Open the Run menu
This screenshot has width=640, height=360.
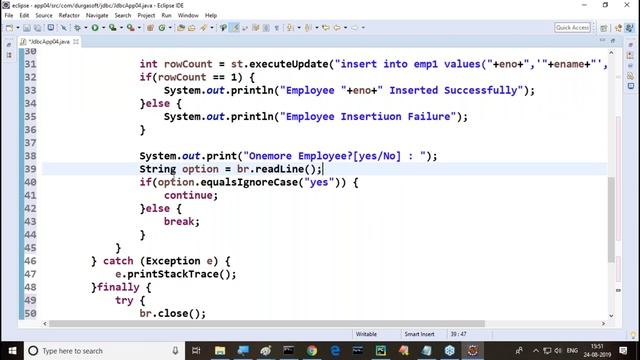167,16
